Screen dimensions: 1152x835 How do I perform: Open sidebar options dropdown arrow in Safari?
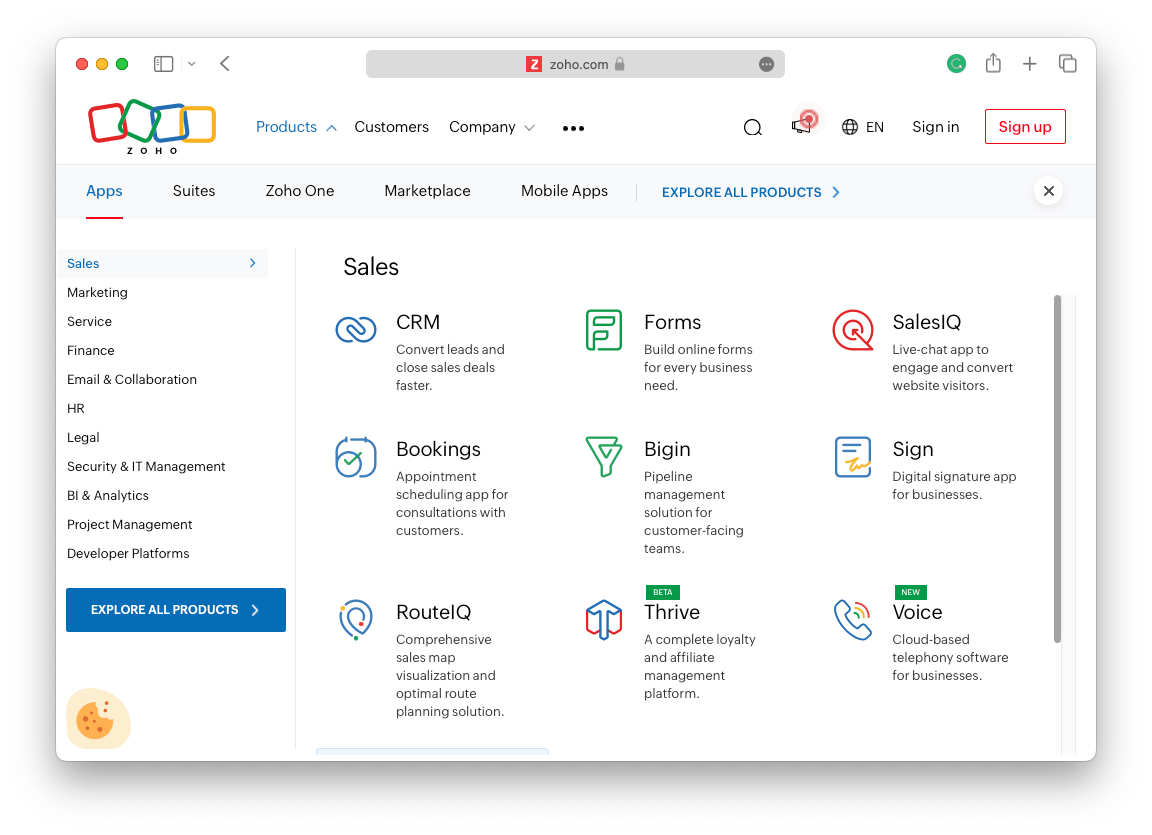pyautogui.click(x=192, y=64)
